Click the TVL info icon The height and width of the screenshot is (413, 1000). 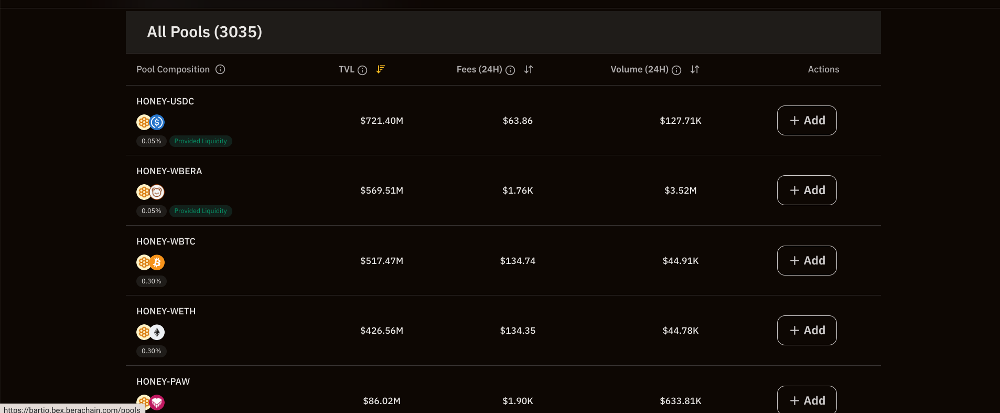tap(362, 70)
